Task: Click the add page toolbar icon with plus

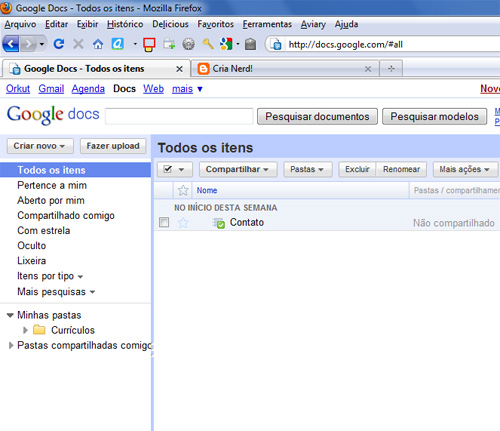Action: tap(169, 44)
